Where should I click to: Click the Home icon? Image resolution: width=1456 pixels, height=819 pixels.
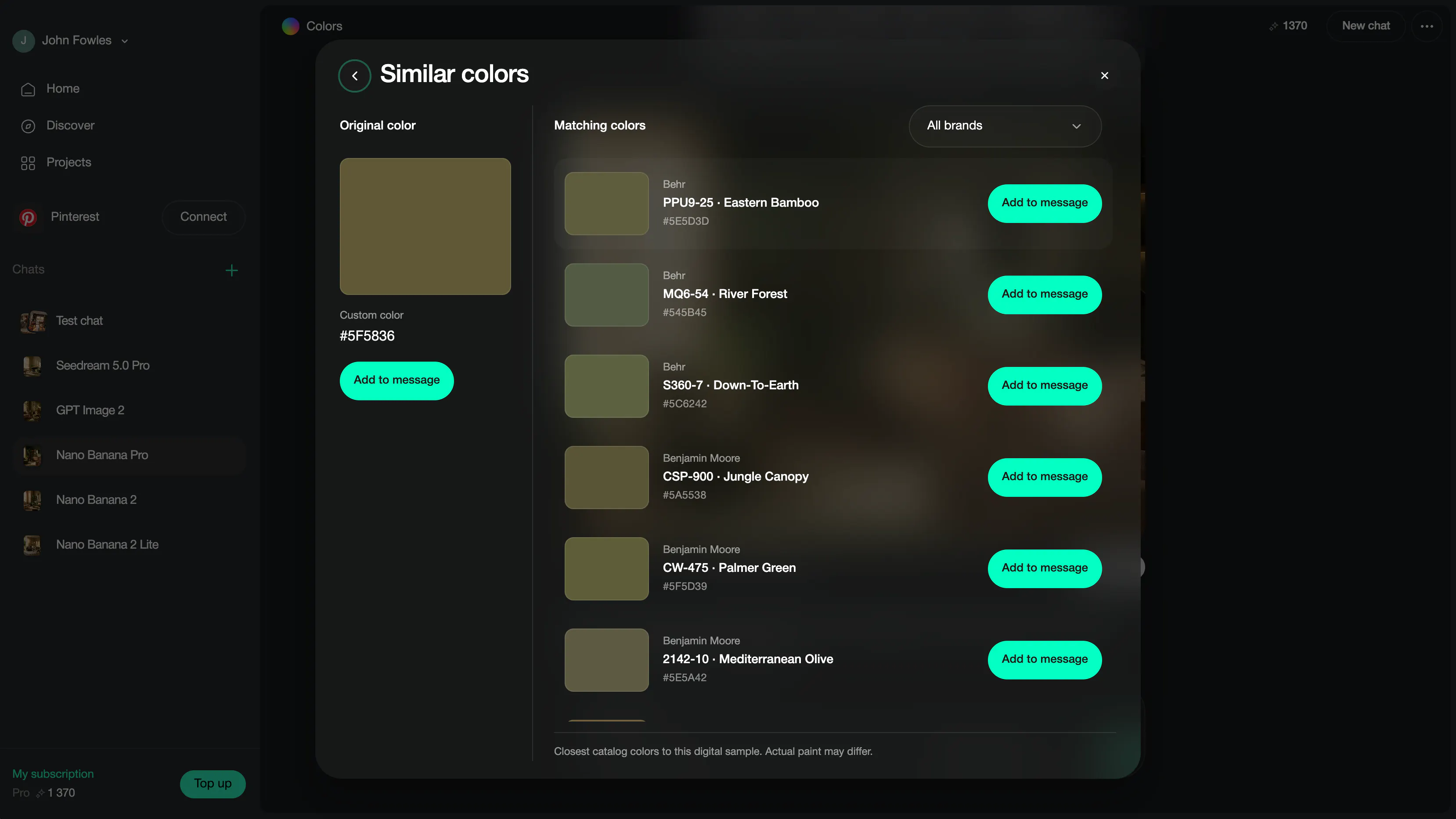coord(28,89)
